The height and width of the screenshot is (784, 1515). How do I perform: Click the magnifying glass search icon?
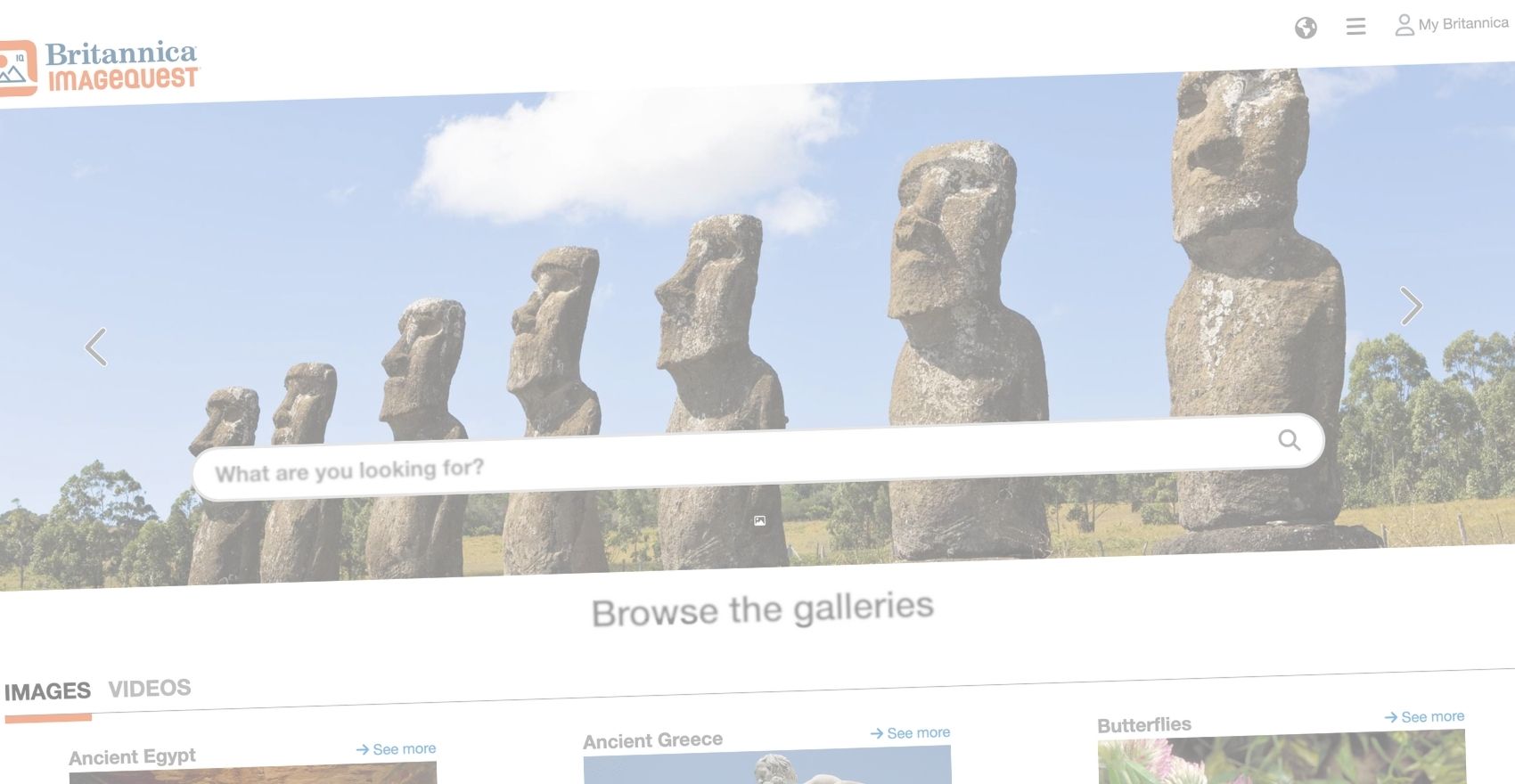pos(1289,439)
